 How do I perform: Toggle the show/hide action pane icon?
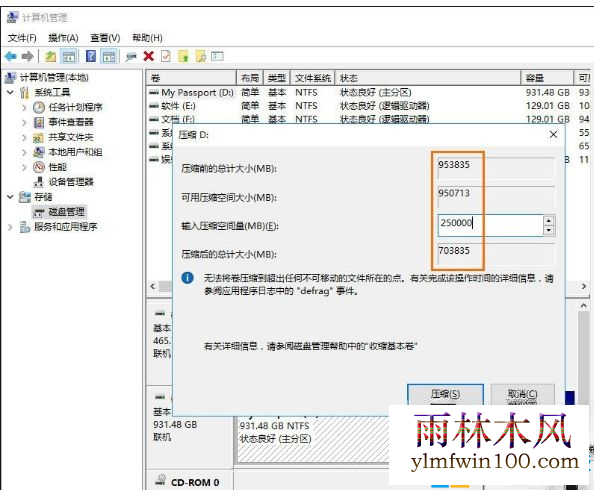point(109,57)
